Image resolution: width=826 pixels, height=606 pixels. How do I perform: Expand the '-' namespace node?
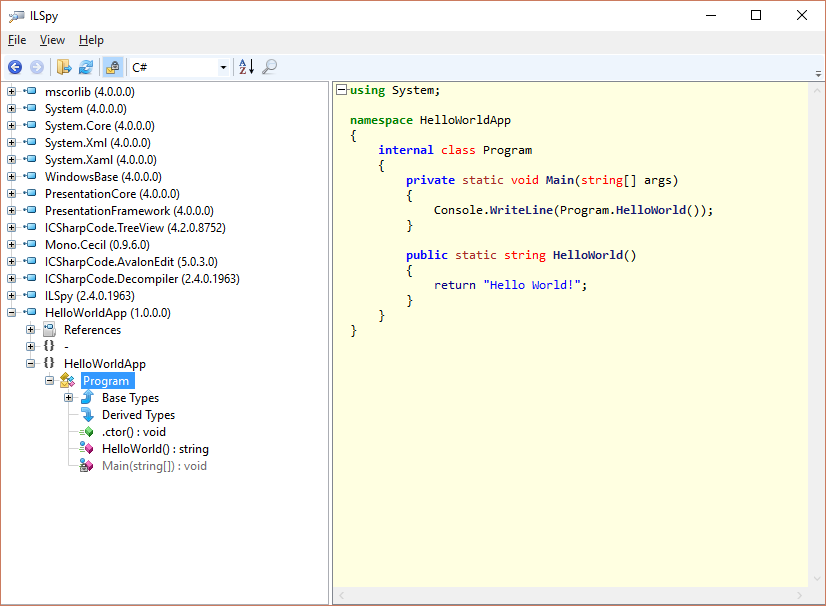31,346
